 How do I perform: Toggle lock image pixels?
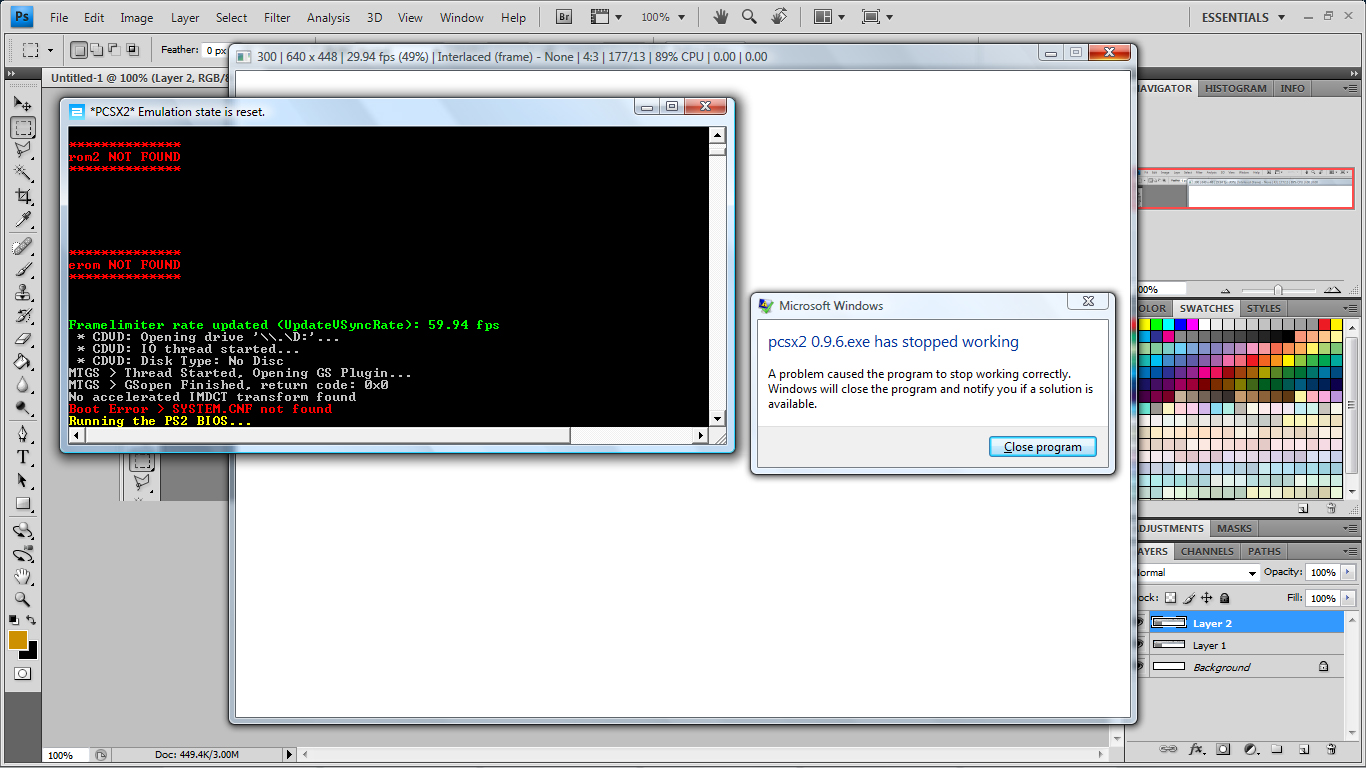click(x=1189, y=598)
